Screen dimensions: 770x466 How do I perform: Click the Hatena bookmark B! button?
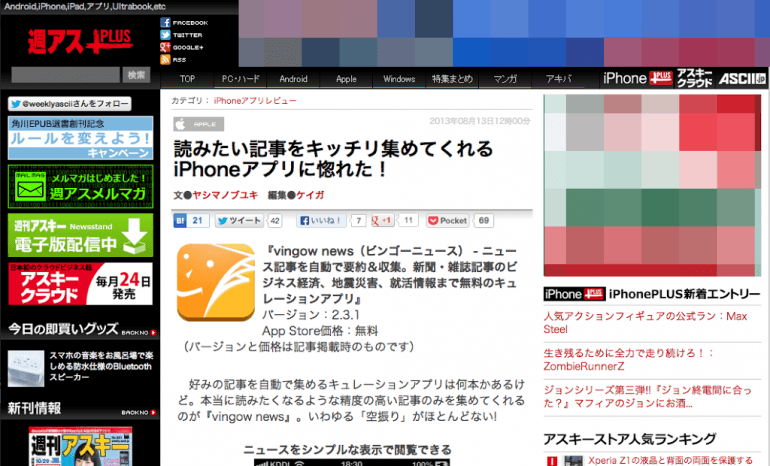180,220
